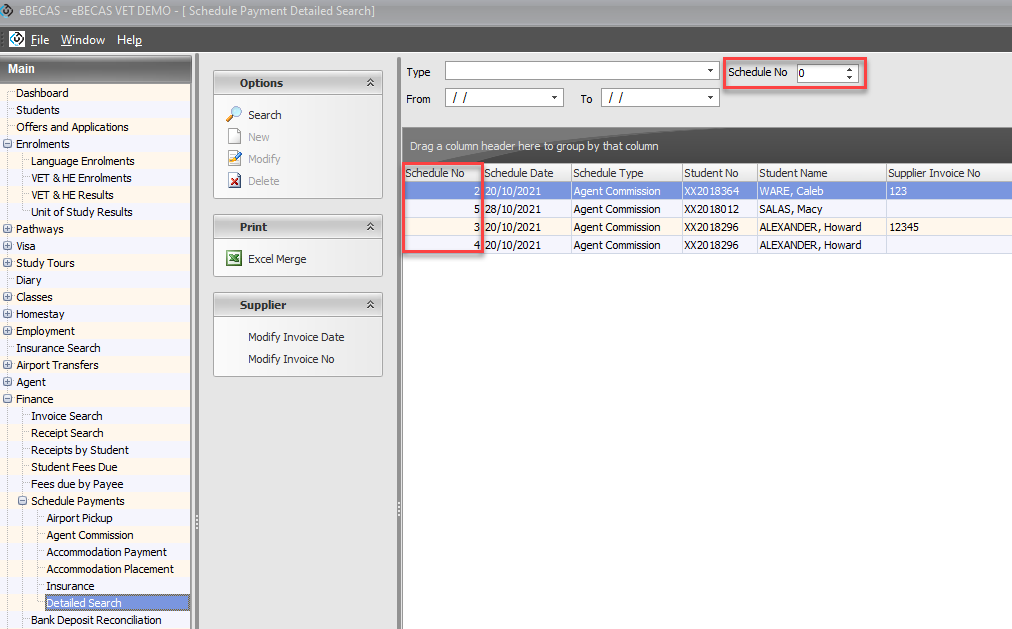Viewport: 1012px width, 629px height.
Task: Open the Type dropdown list
Action: tap(711, 71)
